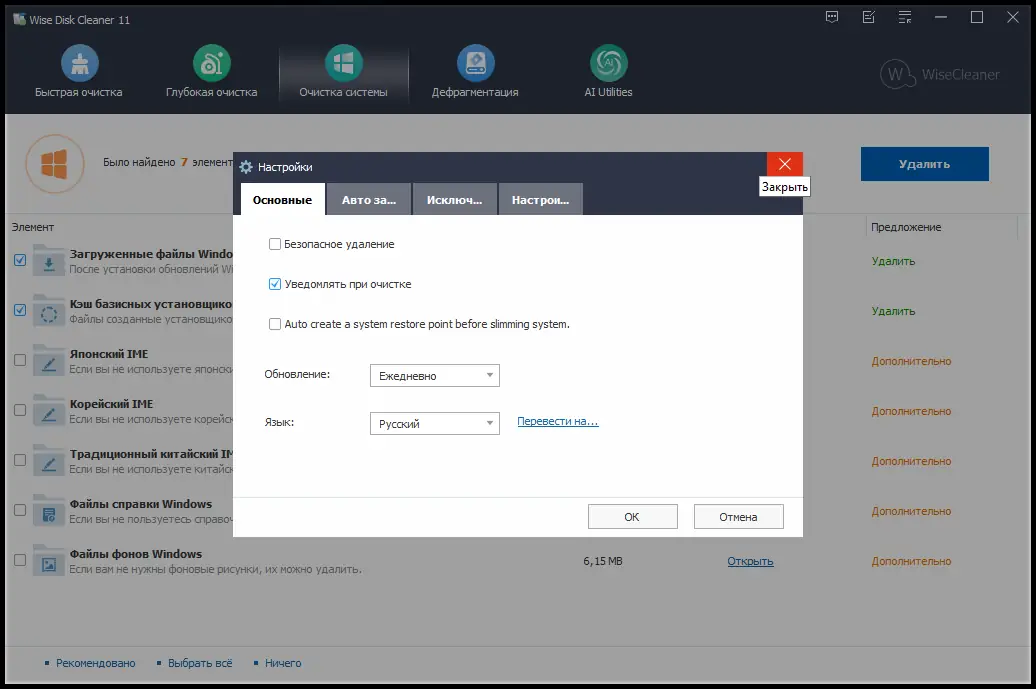Open the Дефрагментация section

pos(475,71)
